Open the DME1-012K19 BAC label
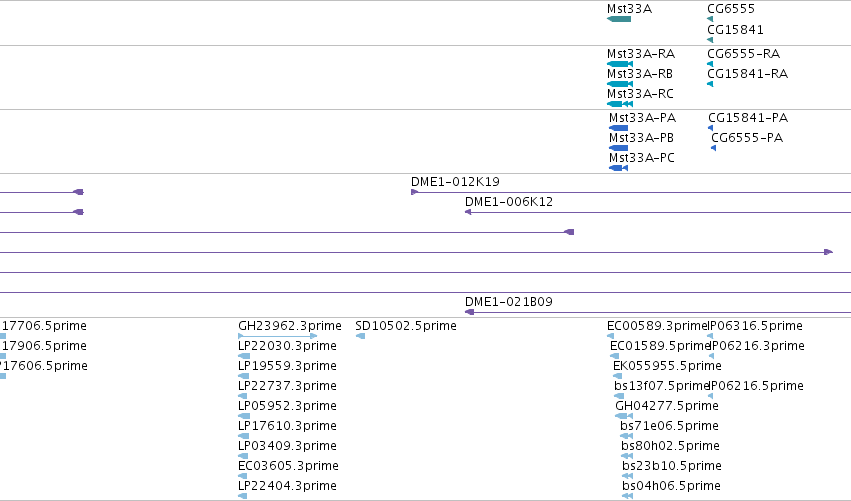The image size is (851, 501). tap(455, 182)
